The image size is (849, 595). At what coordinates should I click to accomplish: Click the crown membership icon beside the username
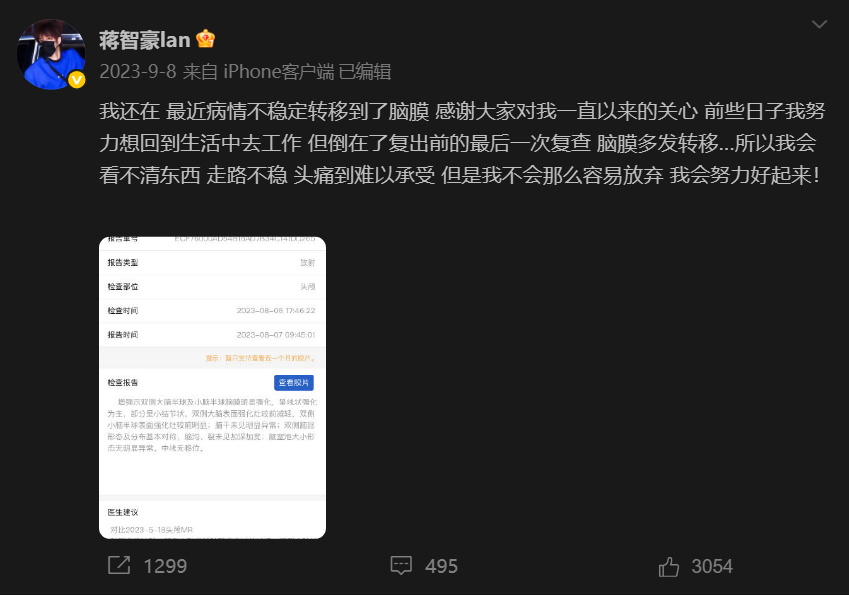205,39
